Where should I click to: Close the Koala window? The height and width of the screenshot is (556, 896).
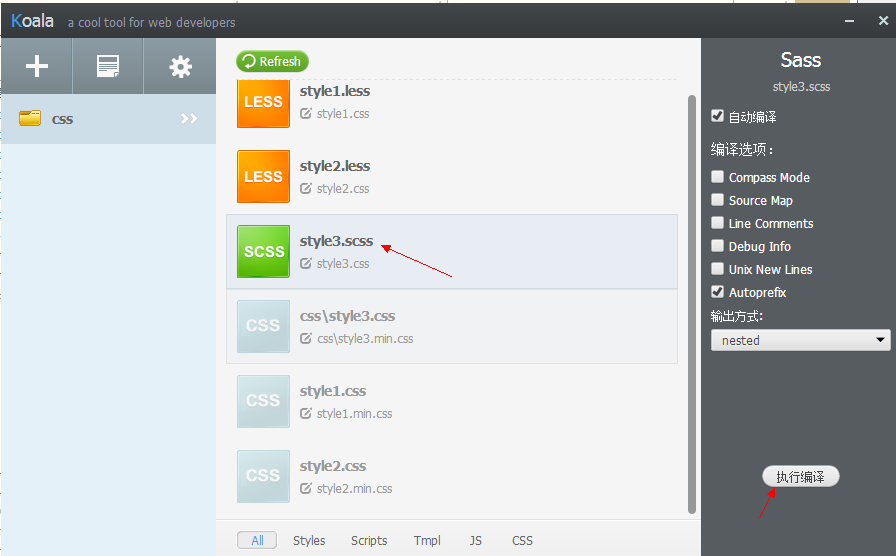[x=883, y=21]
